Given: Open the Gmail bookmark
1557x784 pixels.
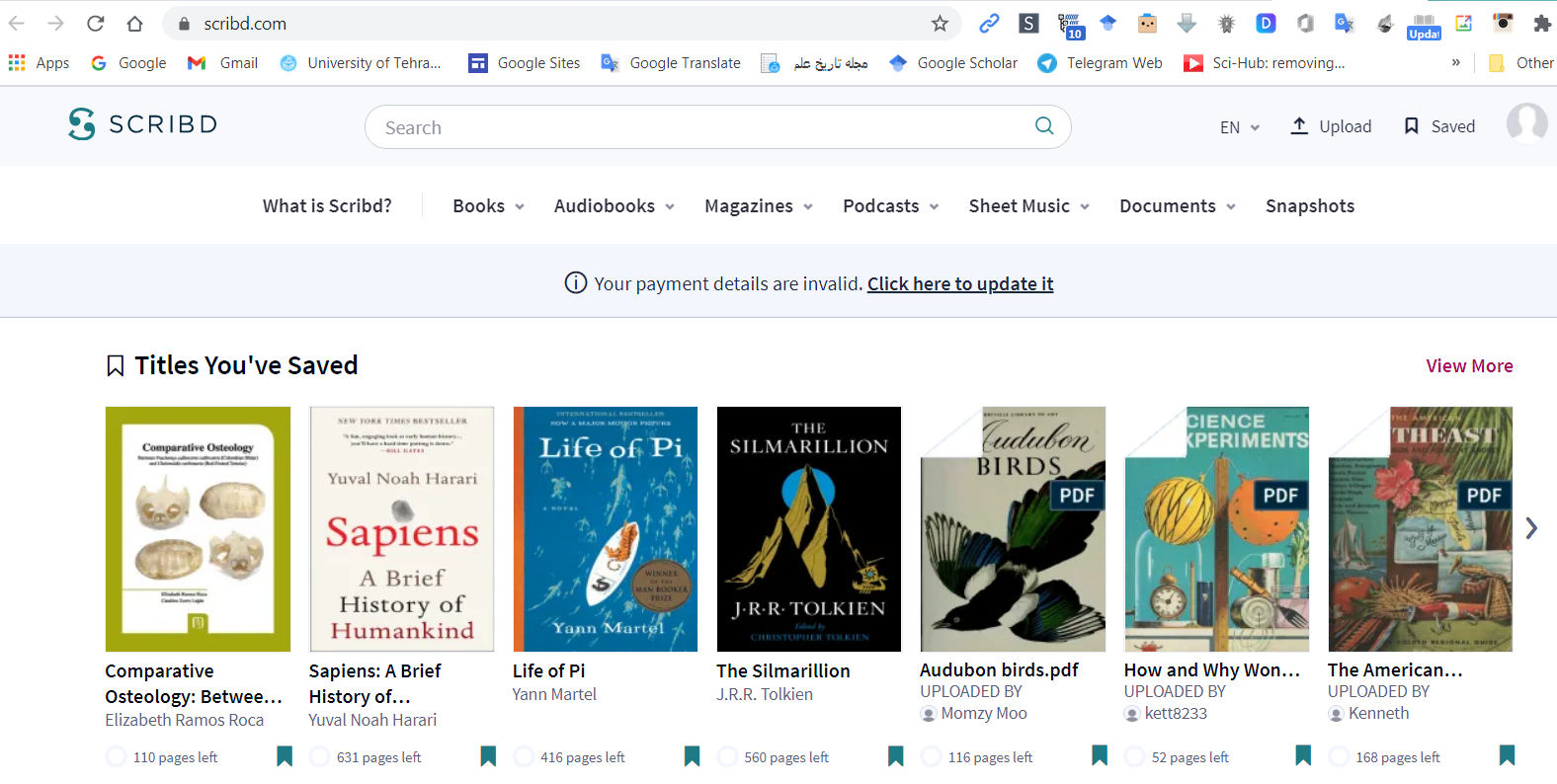Looking at the screenshot, I should [222, 63].
